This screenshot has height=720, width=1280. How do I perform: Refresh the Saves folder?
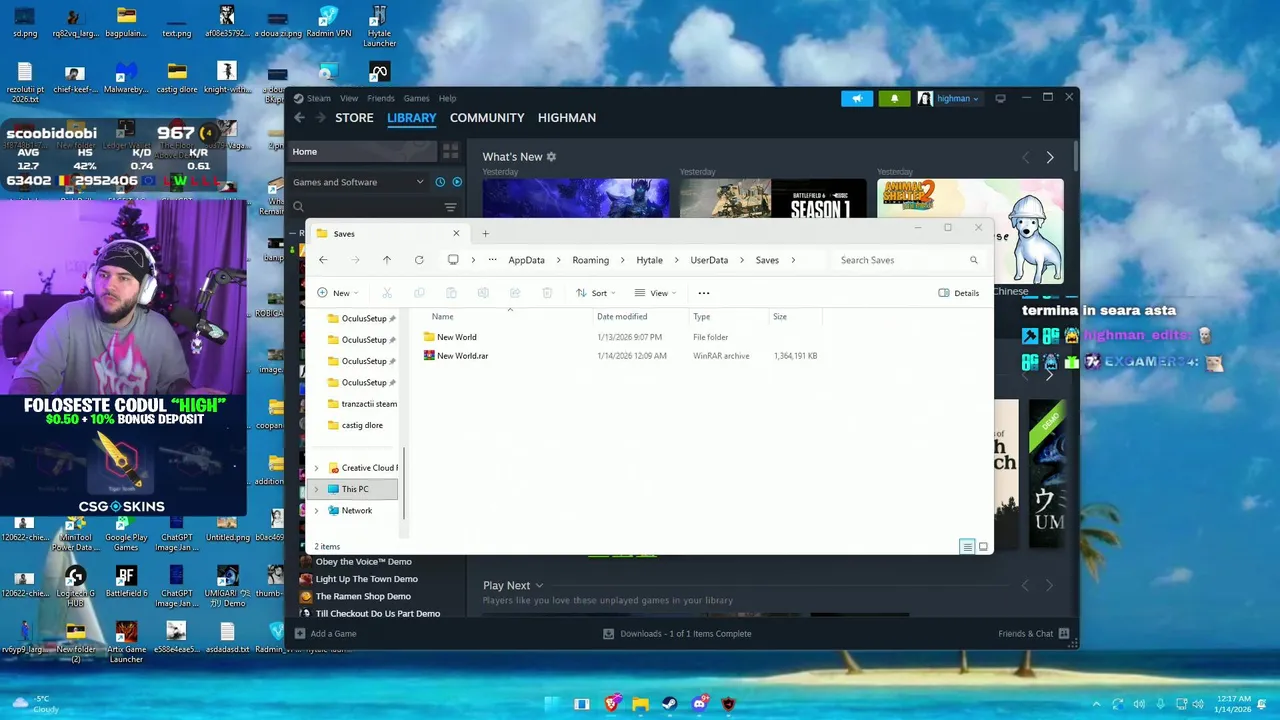tap(419, 260)
